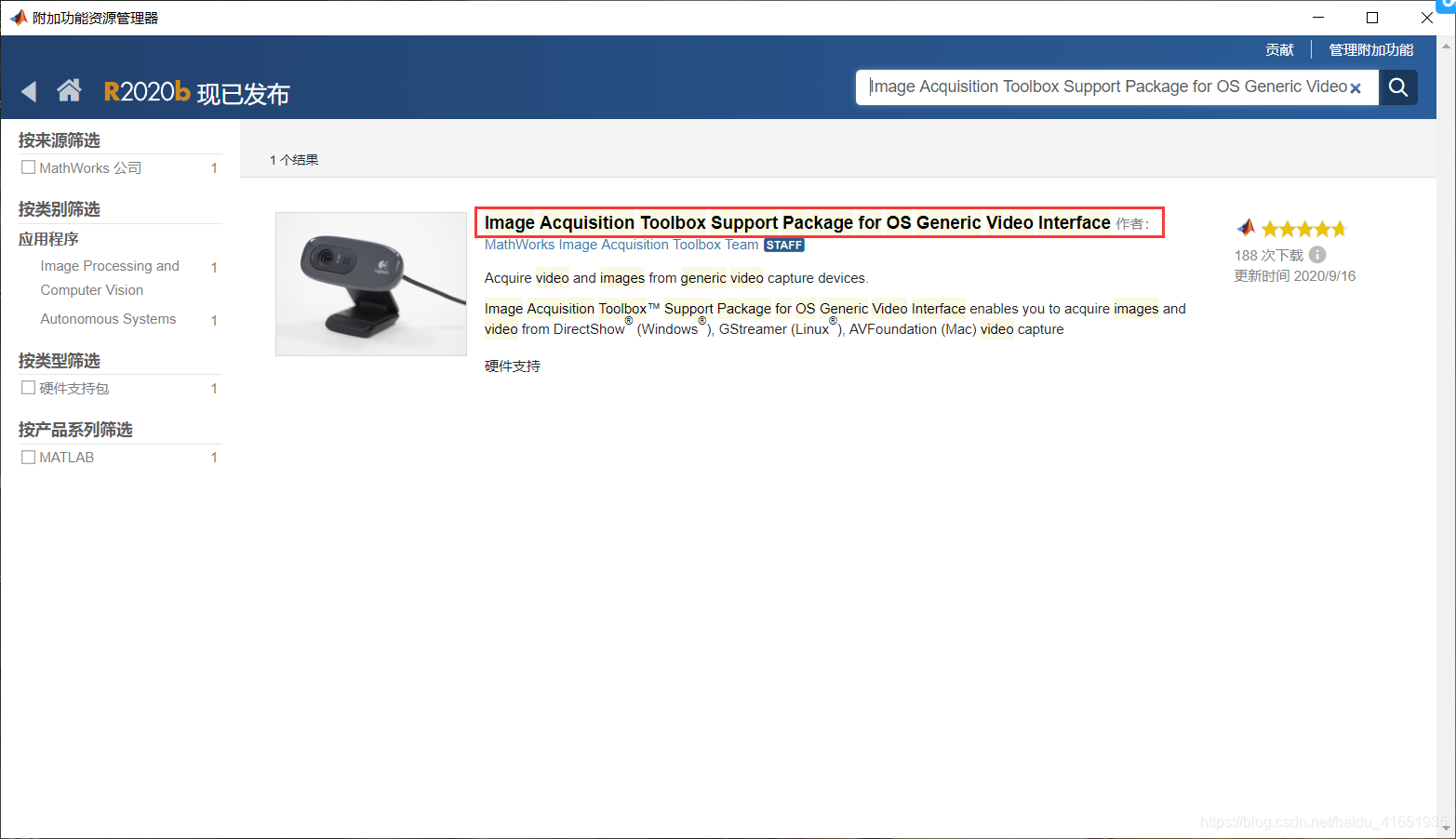Open MathWorks Image Acquisition Toolbox Team author link
Viewport: 1456px width, 839px height.
pyautogui.click(x=621, y=245)
